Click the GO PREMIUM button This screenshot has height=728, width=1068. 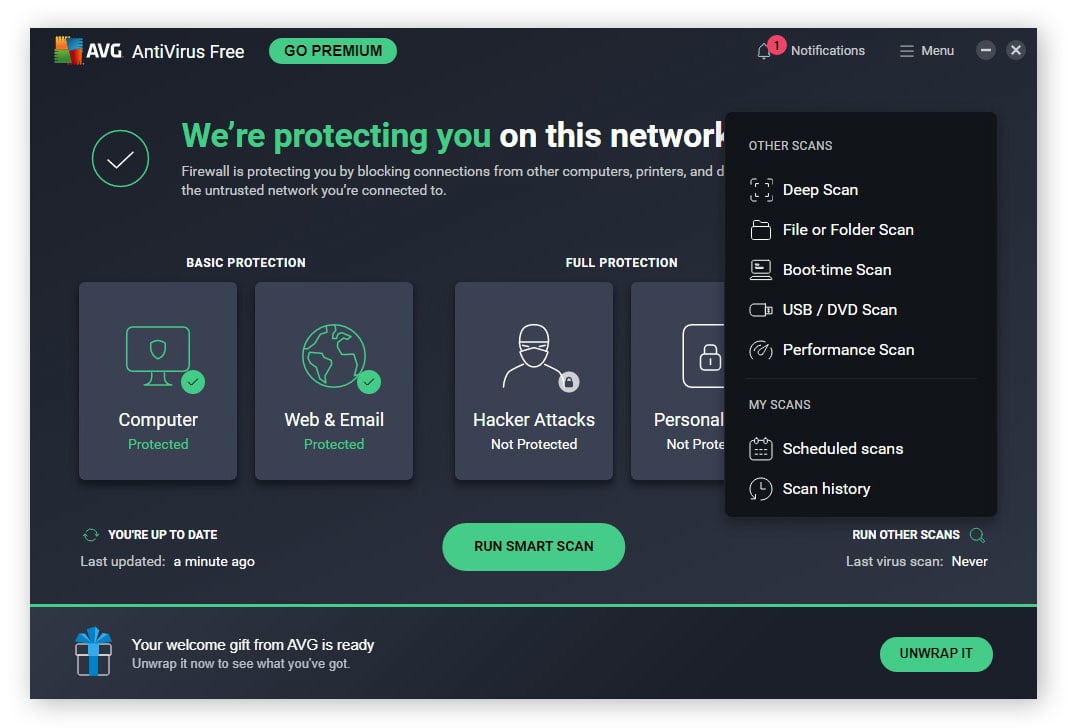click(x=332, y=50)
